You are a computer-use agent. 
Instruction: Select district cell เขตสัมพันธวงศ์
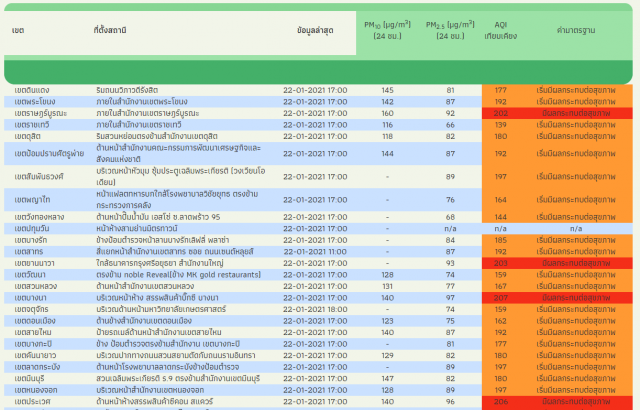tap(39, 177)
